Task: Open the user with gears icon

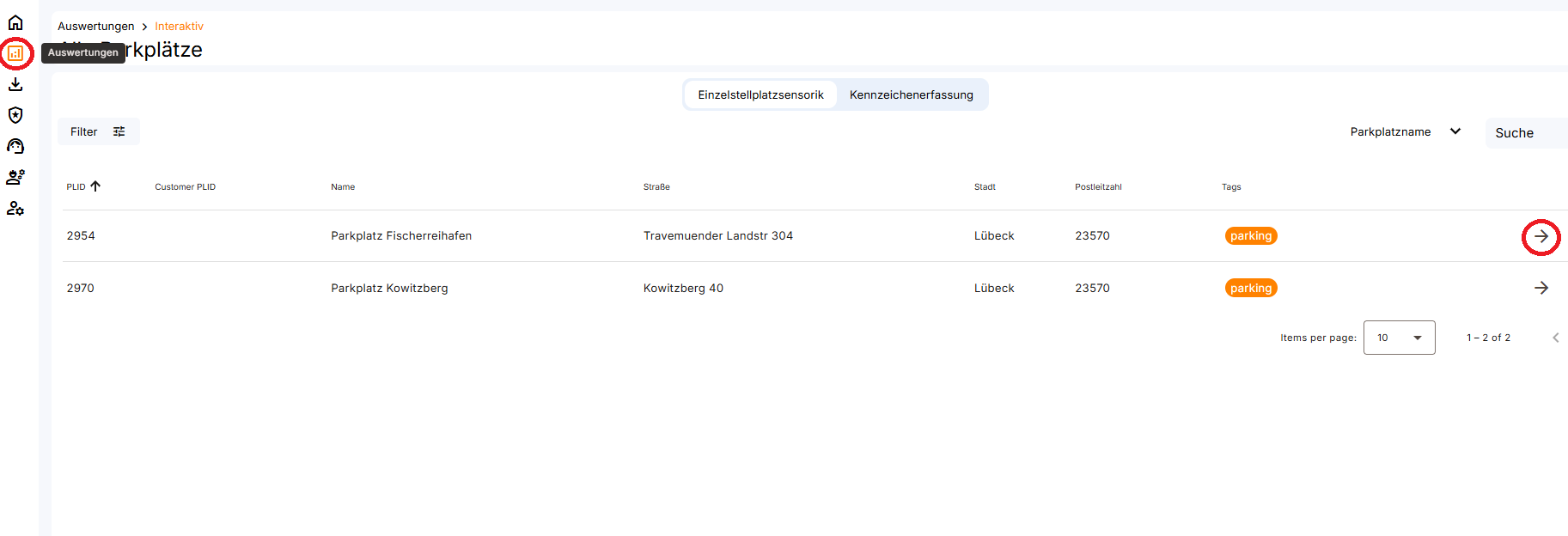Action: point(15,177)
